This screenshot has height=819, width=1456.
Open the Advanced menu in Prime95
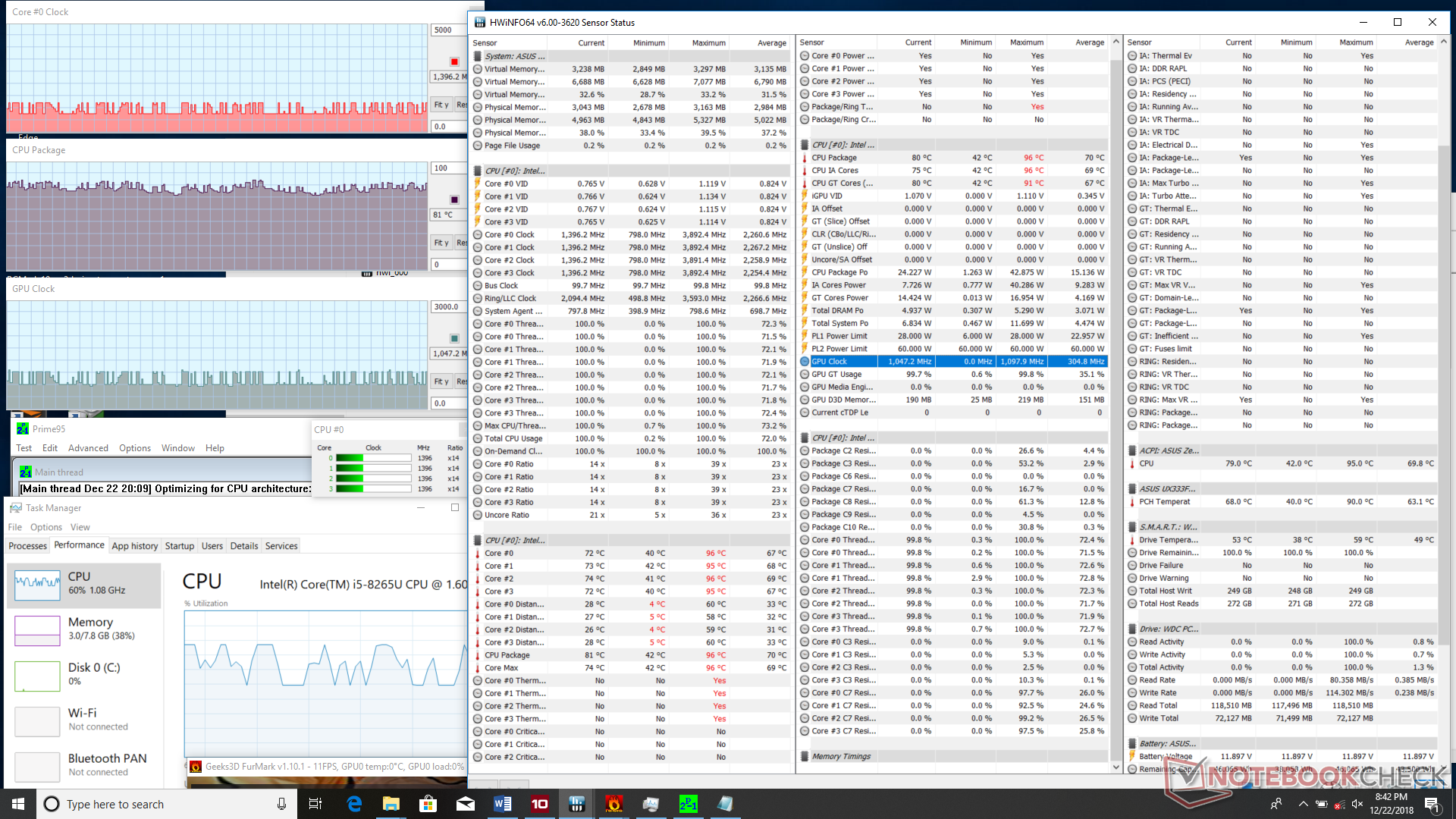coord(88,448)
